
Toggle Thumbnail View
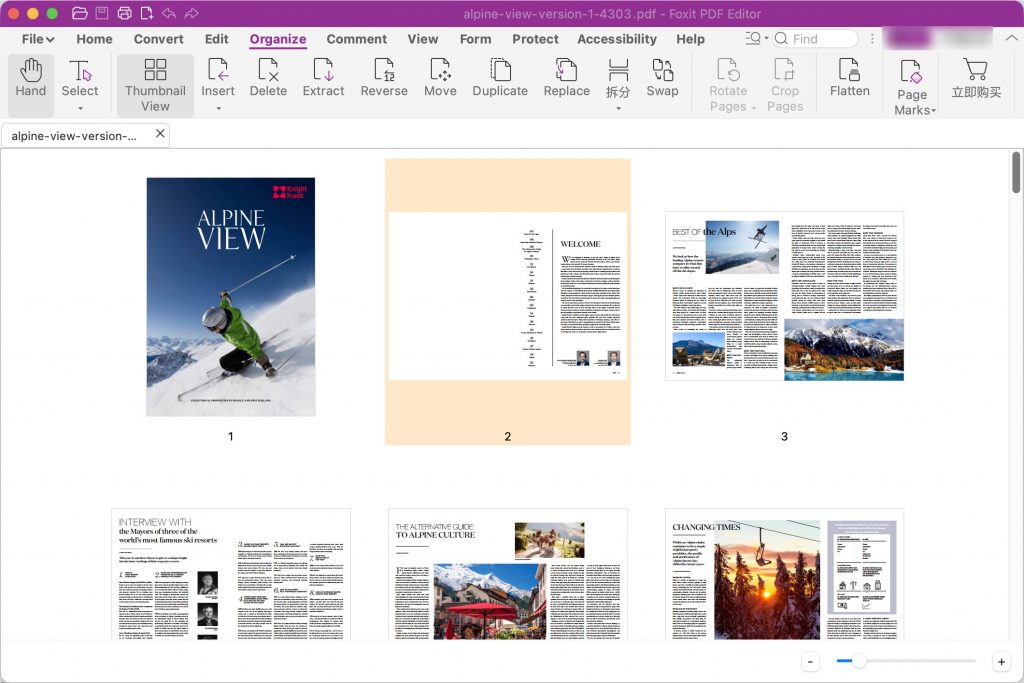coord(155,85)
